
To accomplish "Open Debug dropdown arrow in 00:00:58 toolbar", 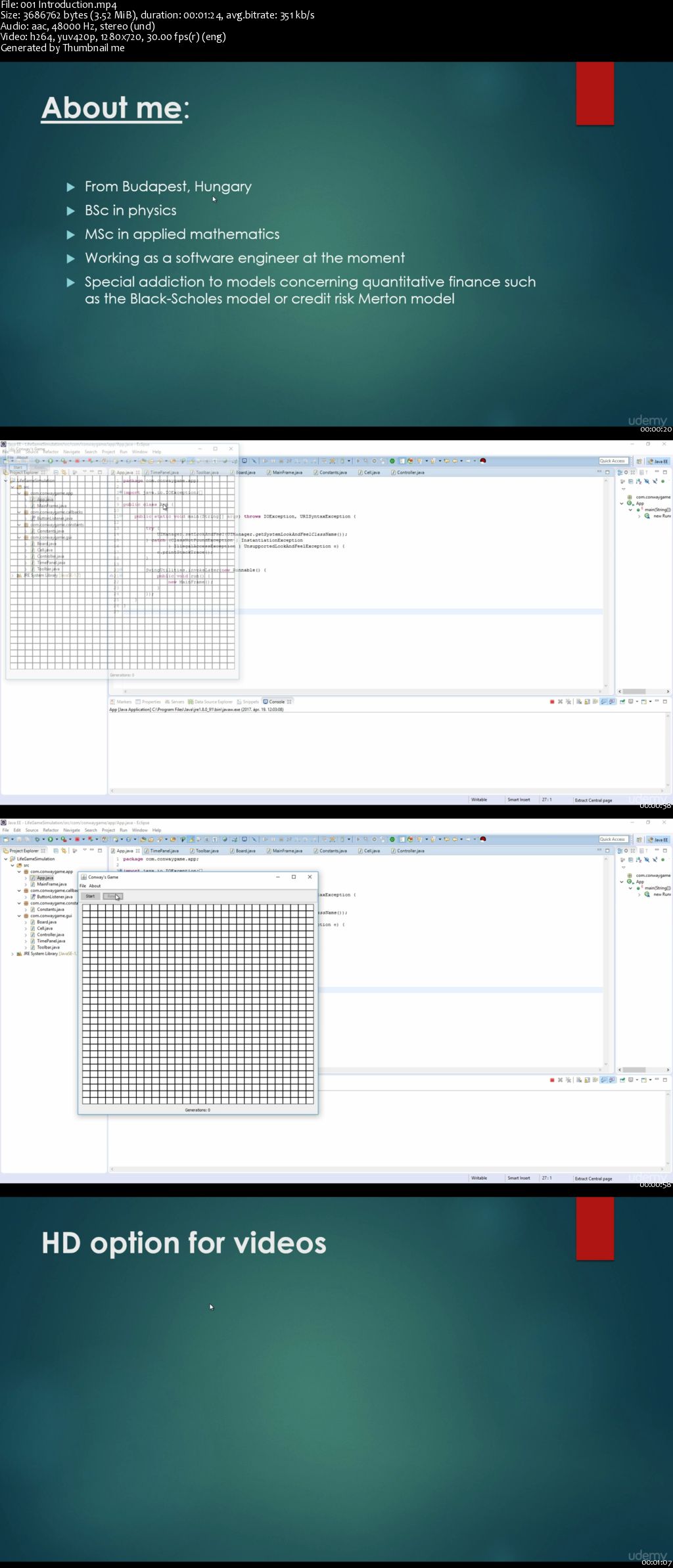I will 43,839.
